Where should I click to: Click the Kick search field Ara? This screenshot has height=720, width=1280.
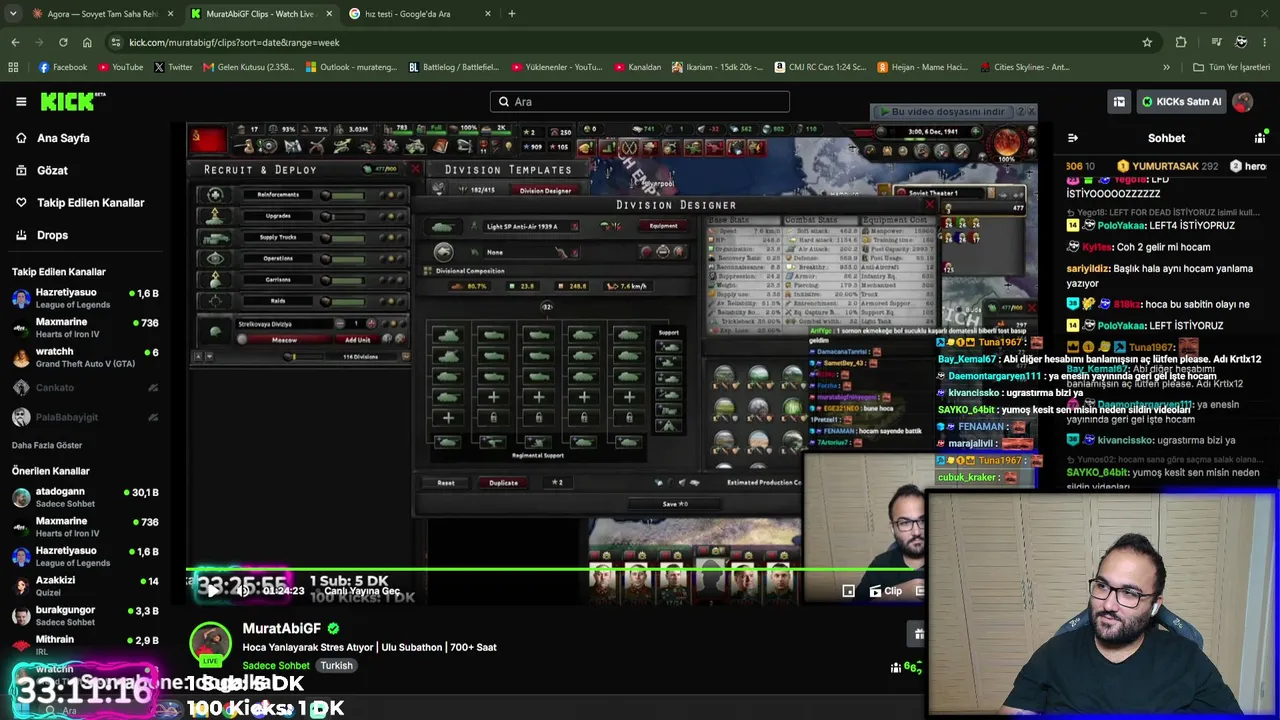(640, 101)
